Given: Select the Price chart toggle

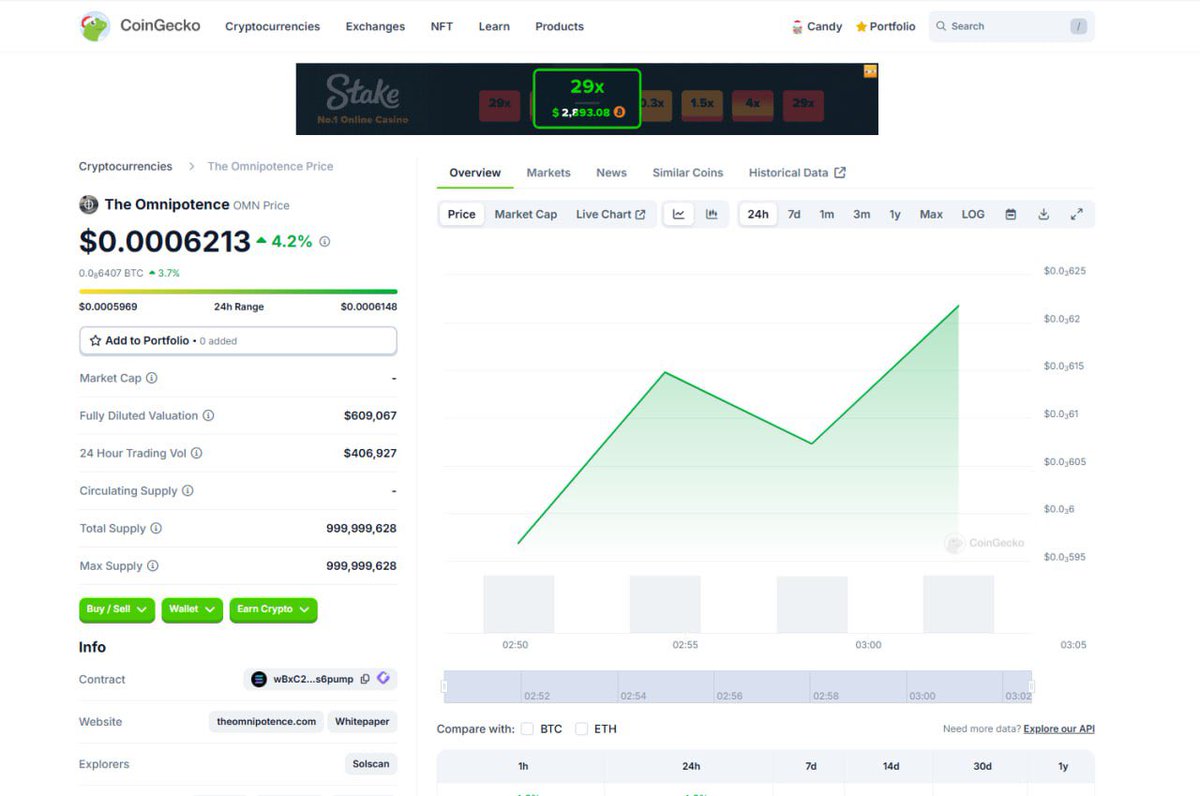Looking at the screenshot, I should [x=462, y=214].
